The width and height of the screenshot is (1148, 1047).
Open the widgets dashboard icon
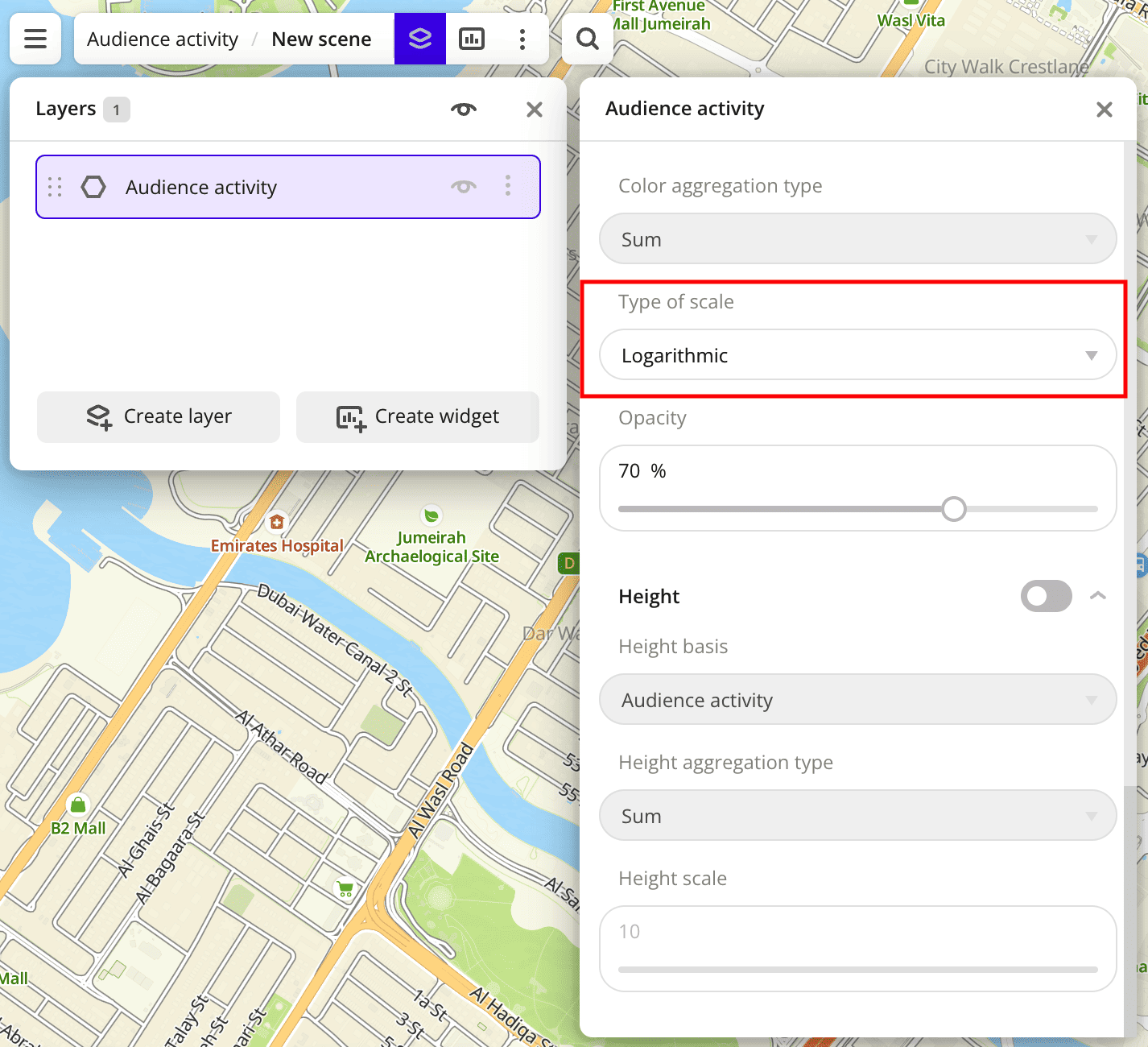tap(472, 39)
